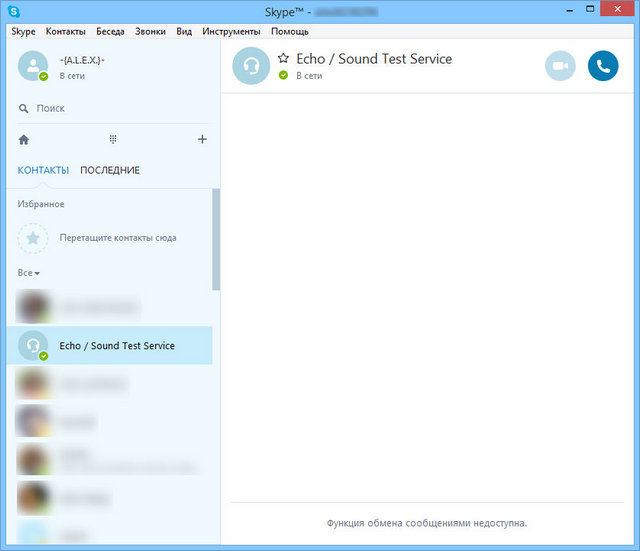The image size is (640, 551).
Task: Click the Echo online status icon in header
Action: pyautogui.click(x=283, y=75)
